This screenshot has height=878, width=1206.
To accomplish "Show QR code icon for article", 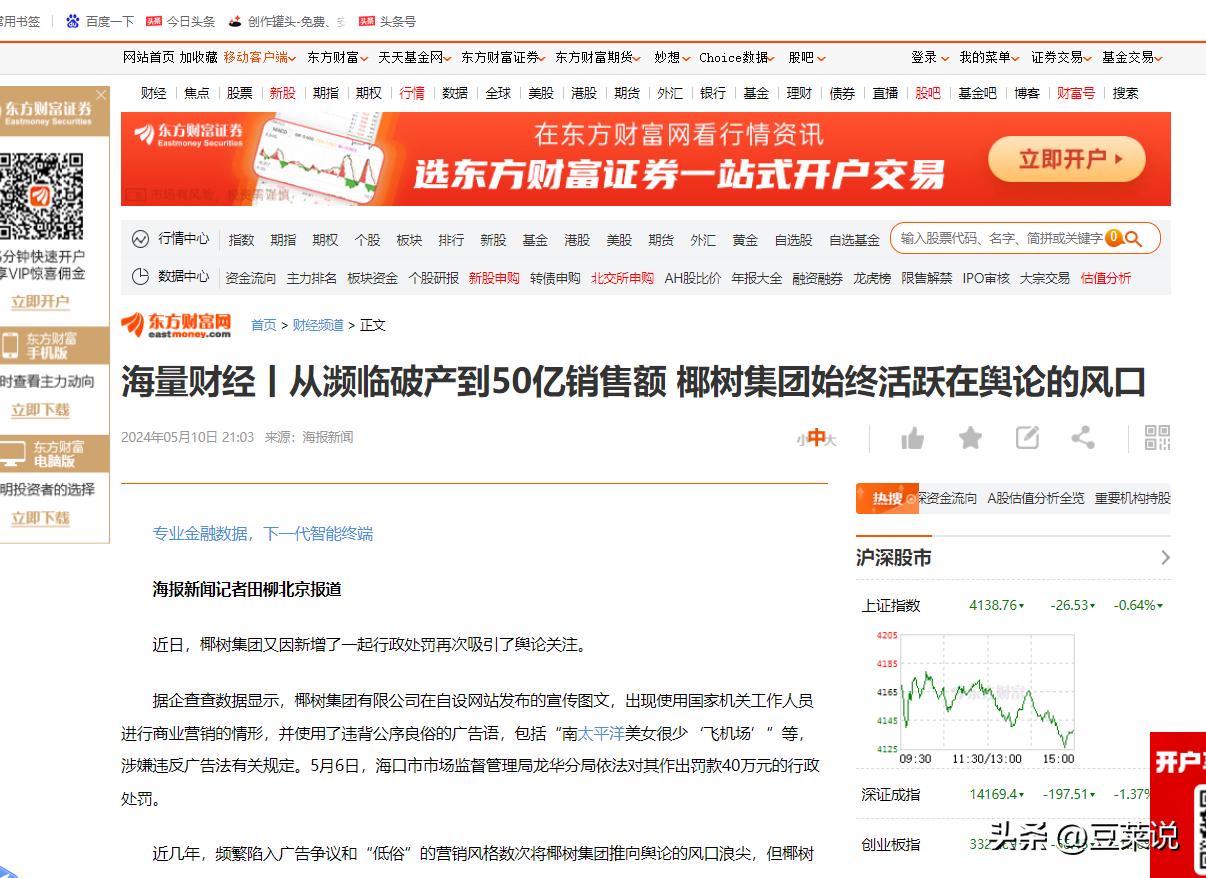I will pos(1157,438).
